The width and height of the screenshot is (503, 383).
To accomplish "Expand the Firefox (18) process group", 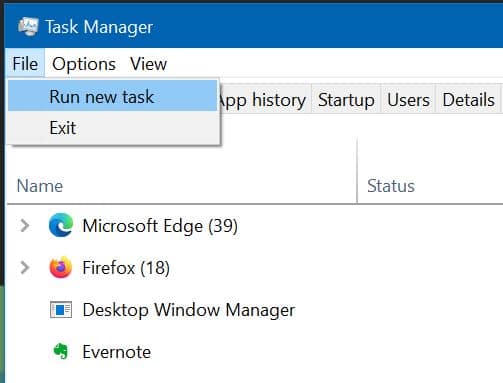I will 25,267.
